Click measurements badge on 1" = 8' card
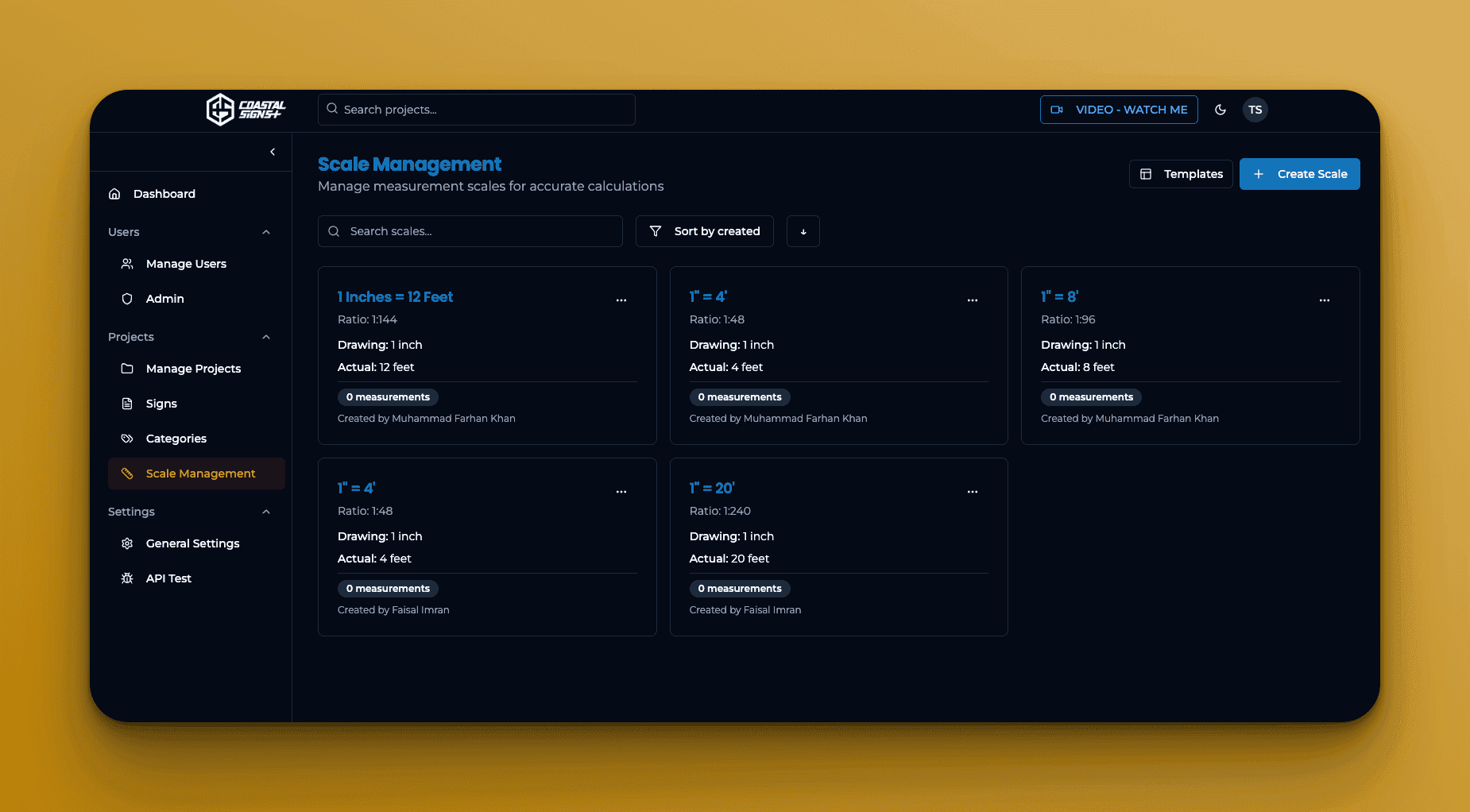 point(1091,397)
